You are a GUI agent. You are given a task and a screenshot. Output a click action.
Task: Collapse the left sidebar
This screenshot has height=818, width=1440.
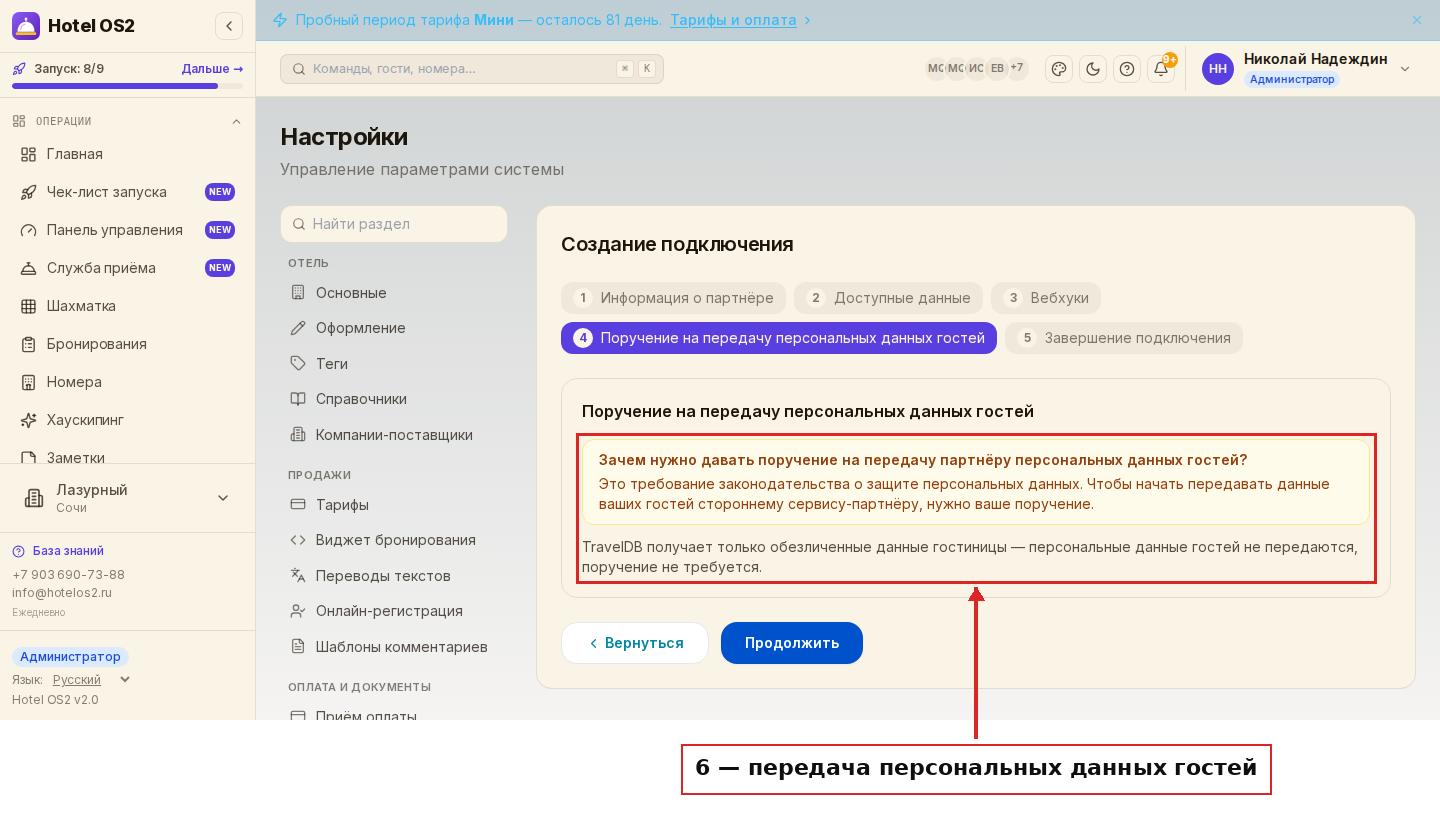[x=229, y=26]
